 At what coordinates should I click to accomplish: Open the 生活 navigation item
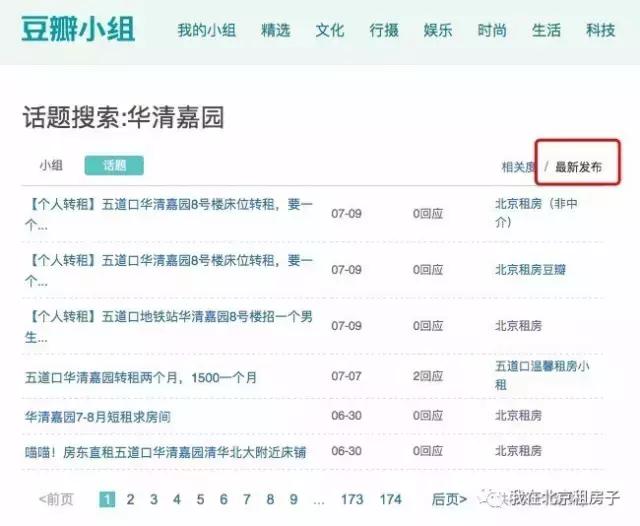pyautogui.click(x=546, y=30)
